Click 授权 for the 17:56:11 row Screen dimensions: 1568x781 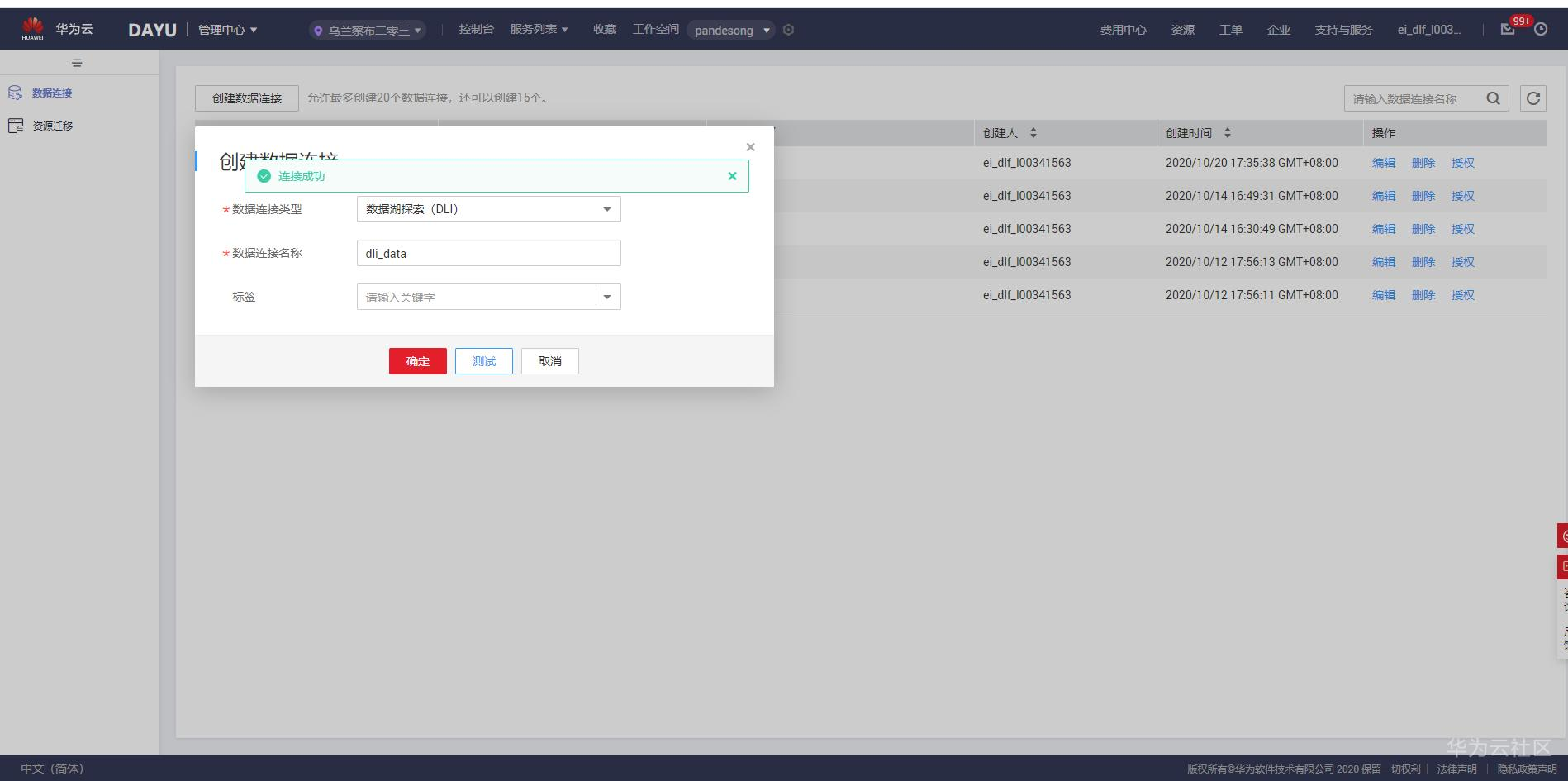(x=1463, y=295)
